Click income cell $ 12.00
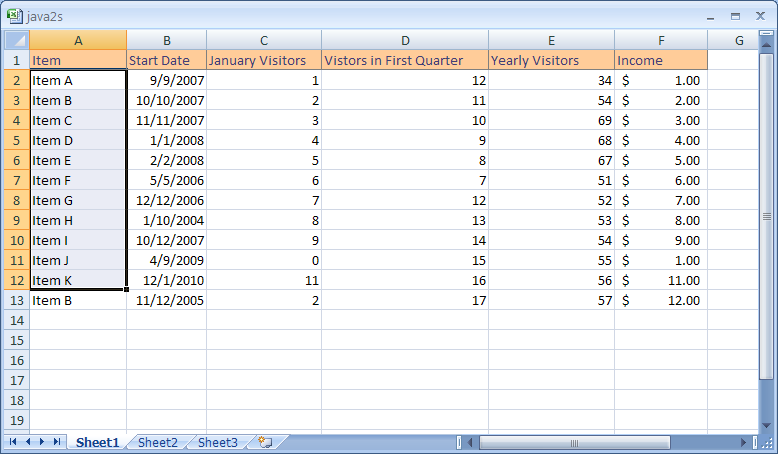 pos(661,300)
